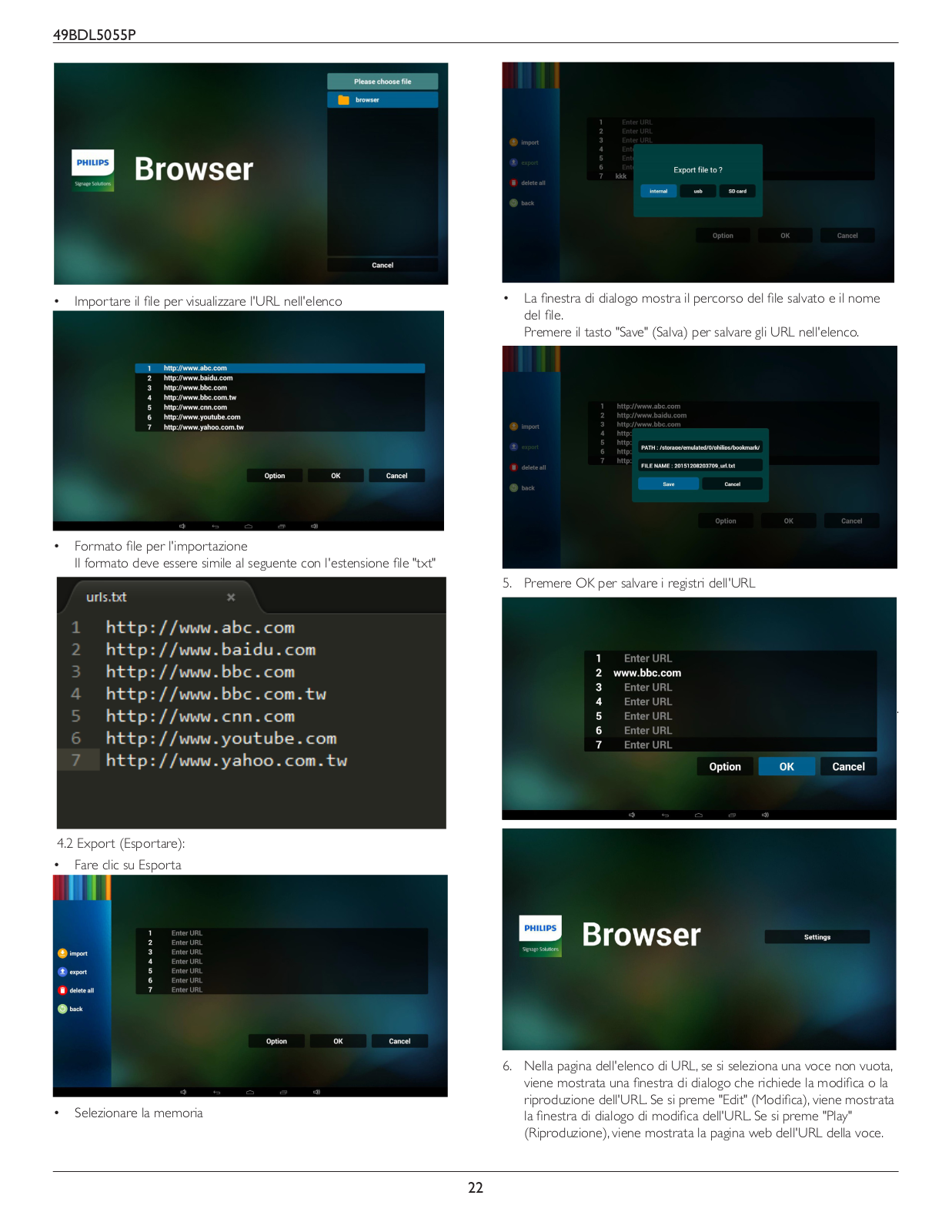Click line 3 http://www.bbc.com in urls.txt
The image size is (952, 1232).
click(200, 672)
